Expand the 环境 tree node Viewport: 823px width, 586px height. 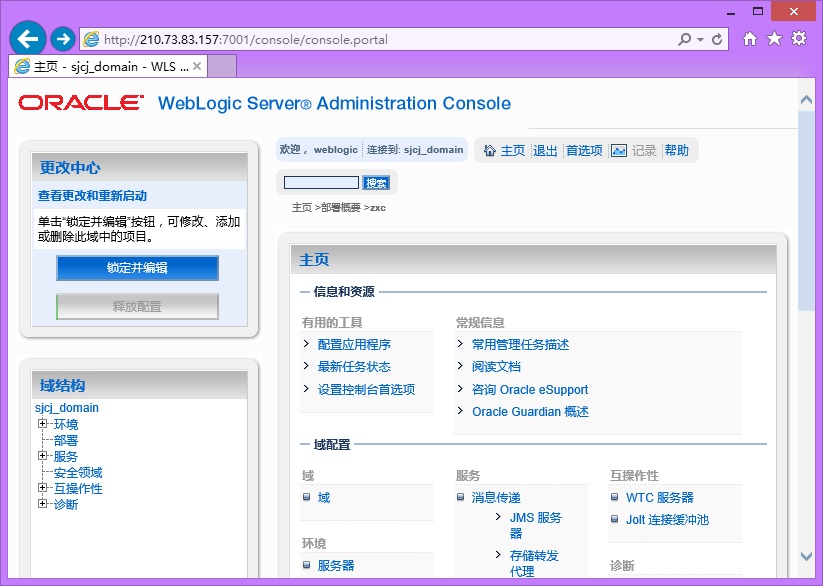coord(43,423)
